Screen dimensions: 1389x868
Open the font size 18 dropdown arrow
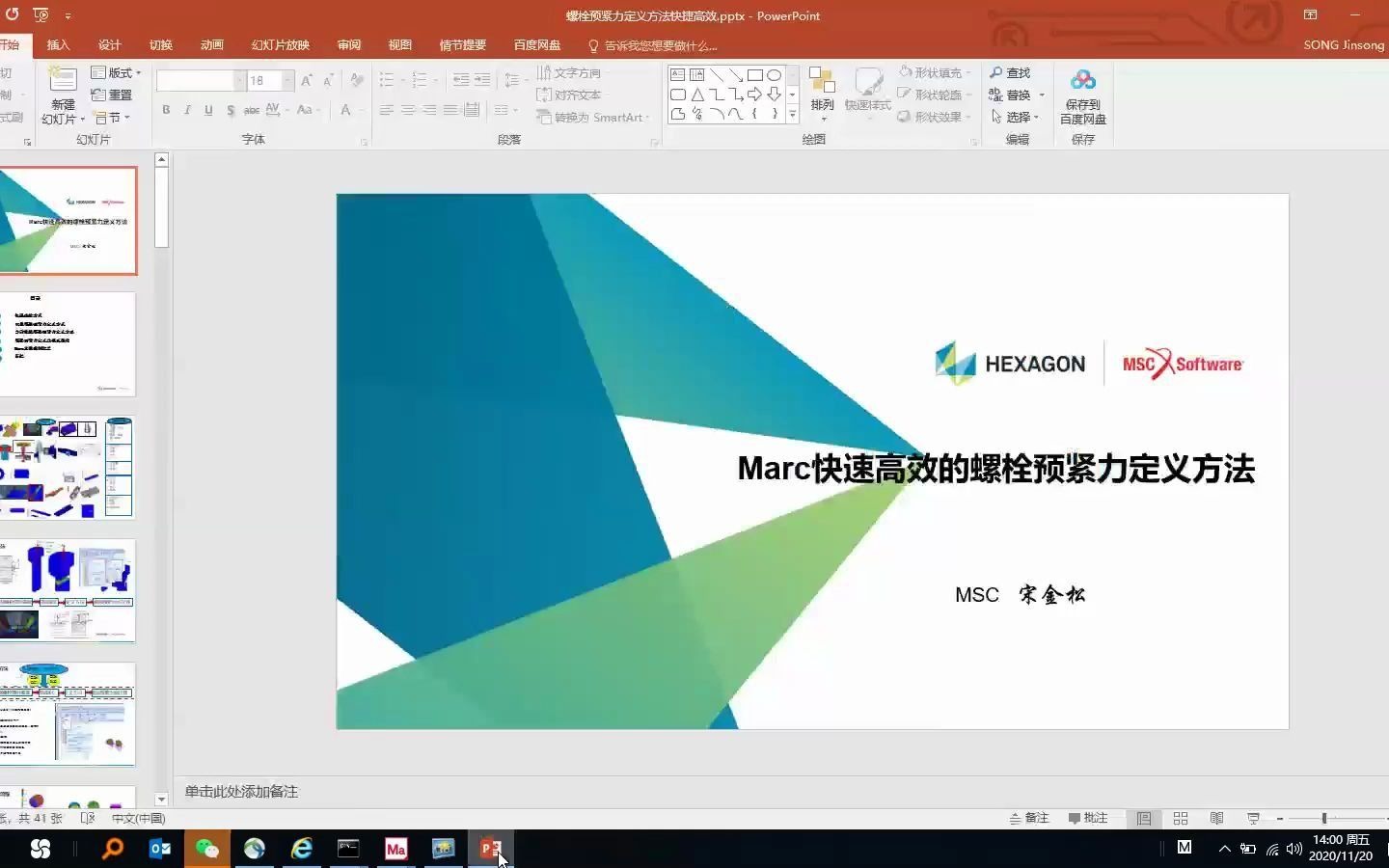point(287,81)
